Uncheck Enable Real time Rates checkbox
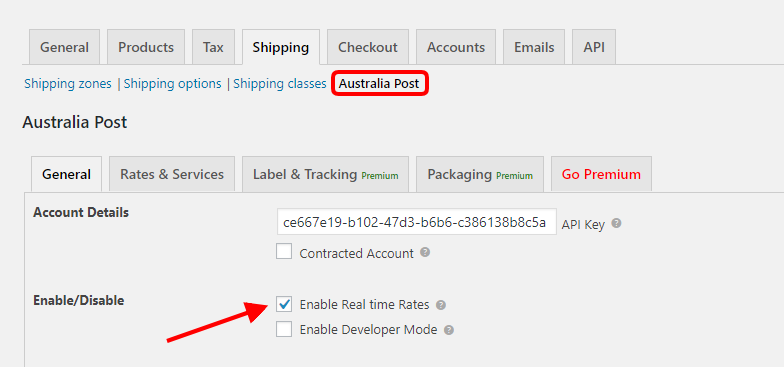The height and width of the screenshot is (367, 784). (284, 304)
